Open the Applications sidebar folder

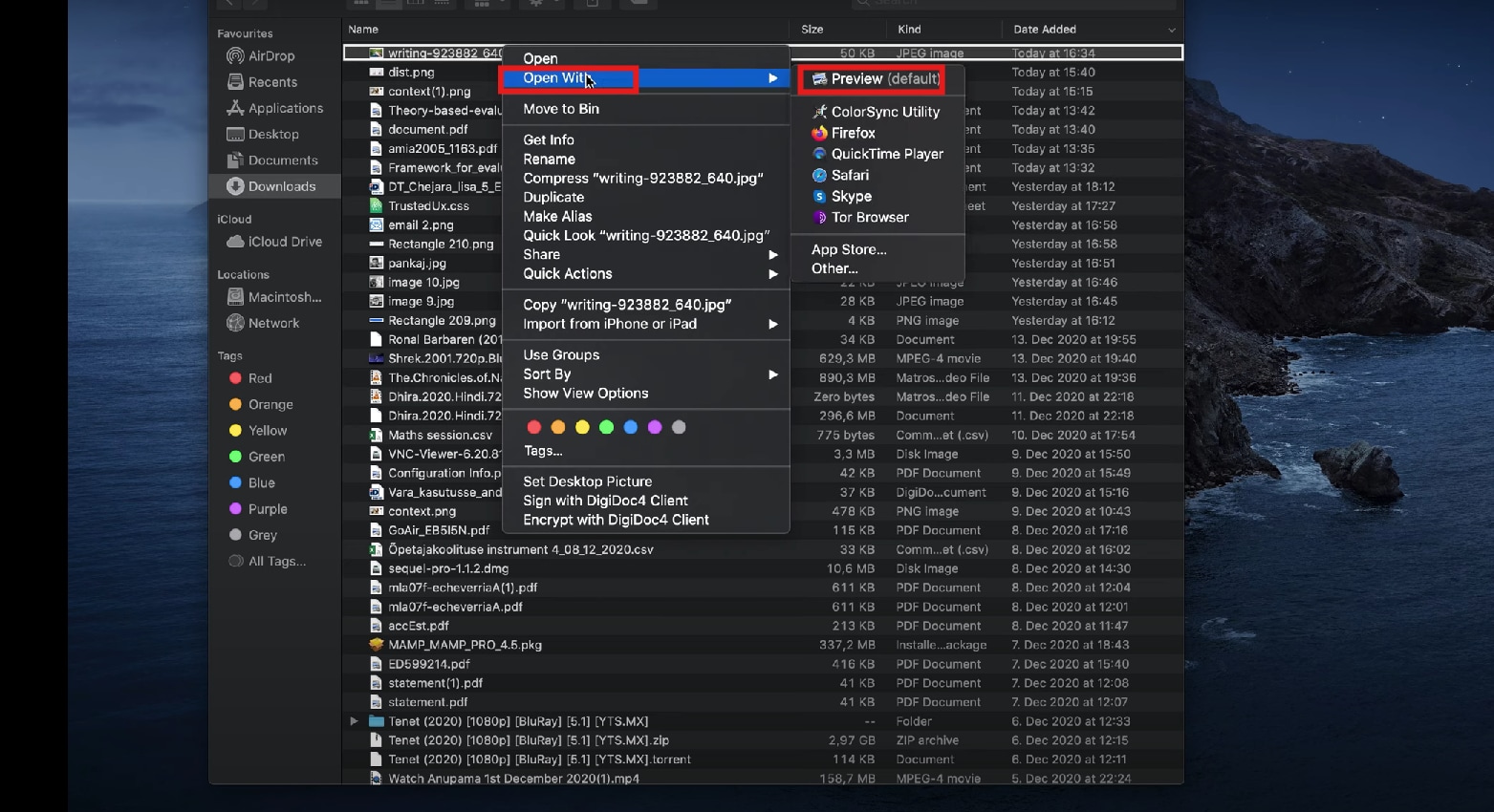(x=274, y=108)
